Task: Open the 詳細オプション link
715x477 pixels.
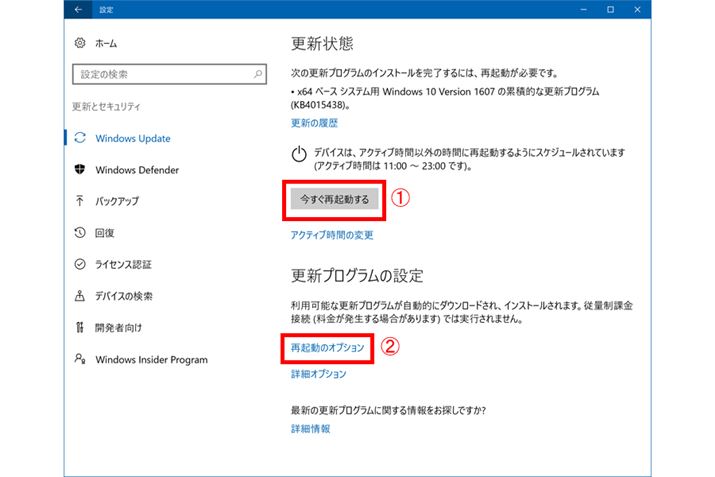Action: (318, 374)
